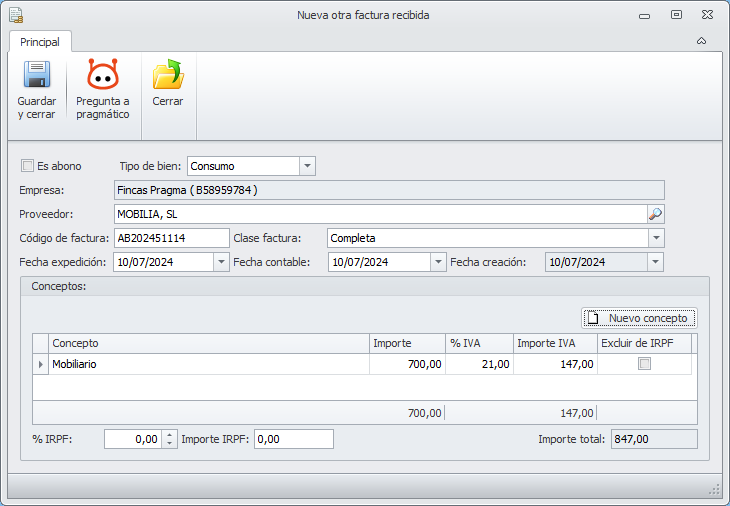Select the Mobiliario row indicator arrow
This screenshot has width=730, height=506.
pyautogui.click(x=41, y=364)
